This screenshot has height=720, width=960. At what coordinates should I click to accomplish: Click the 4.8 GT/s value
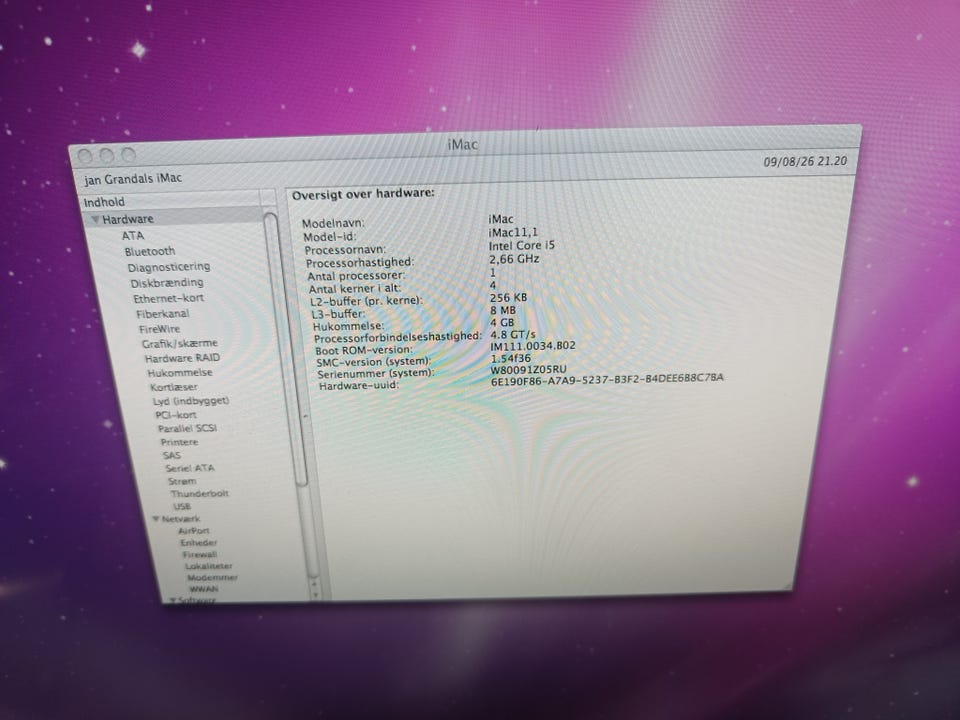(513, 334)
